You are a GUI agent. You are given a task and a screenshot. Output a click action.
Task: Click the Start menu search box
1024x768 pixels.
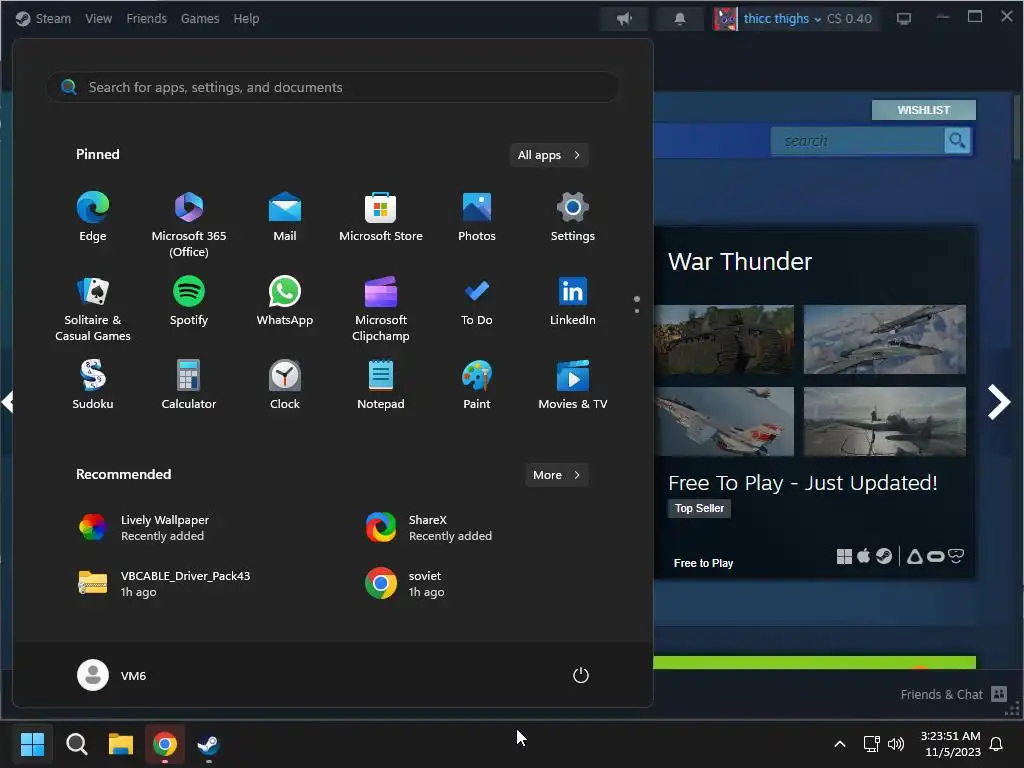pyautogui.click(x=332, y=87)
